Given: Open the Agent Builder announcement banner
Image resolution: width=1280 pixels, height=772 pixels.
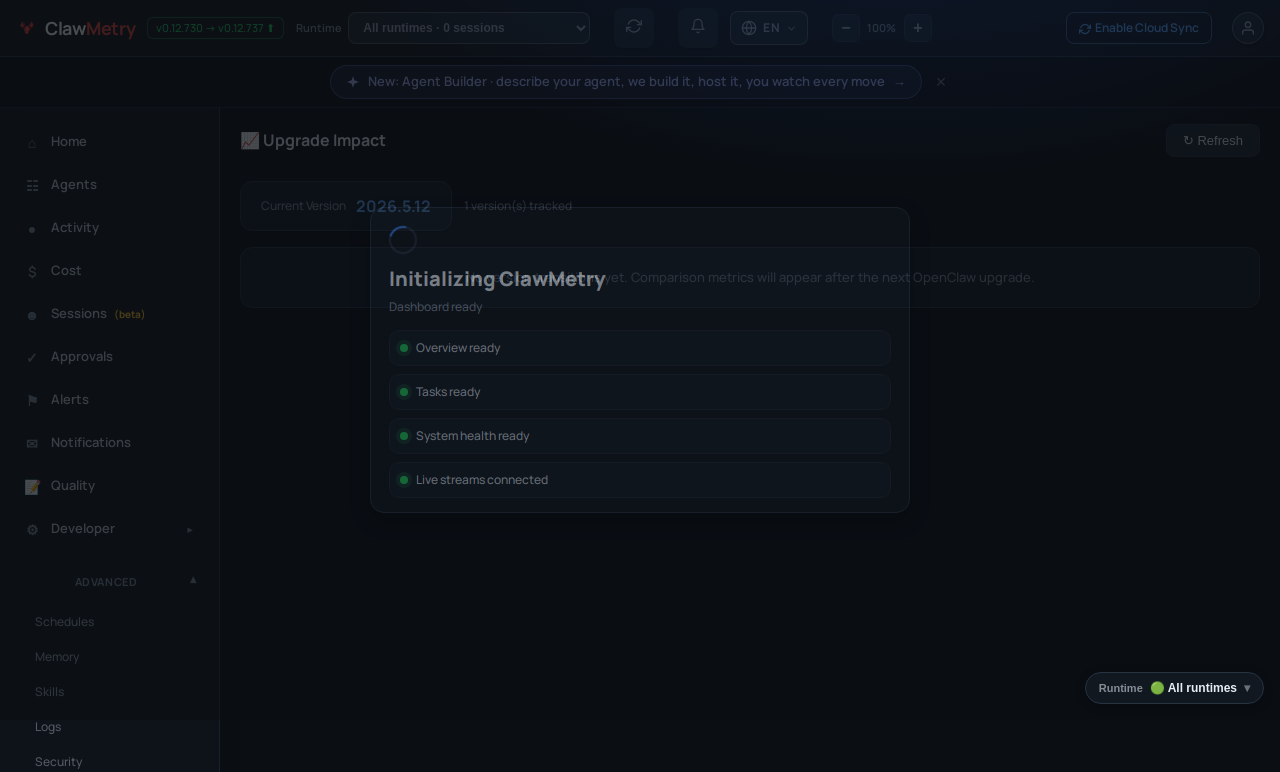Looking at the screenshot, I should pos(626,82).
